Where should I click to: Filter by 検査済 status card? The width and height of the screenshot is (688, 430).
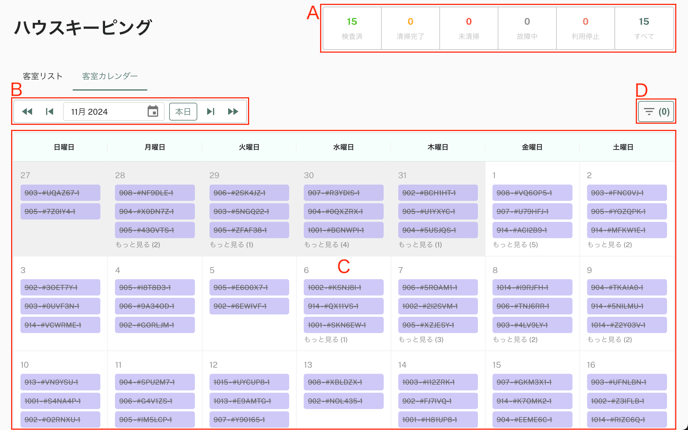click(x=352, y=28)
